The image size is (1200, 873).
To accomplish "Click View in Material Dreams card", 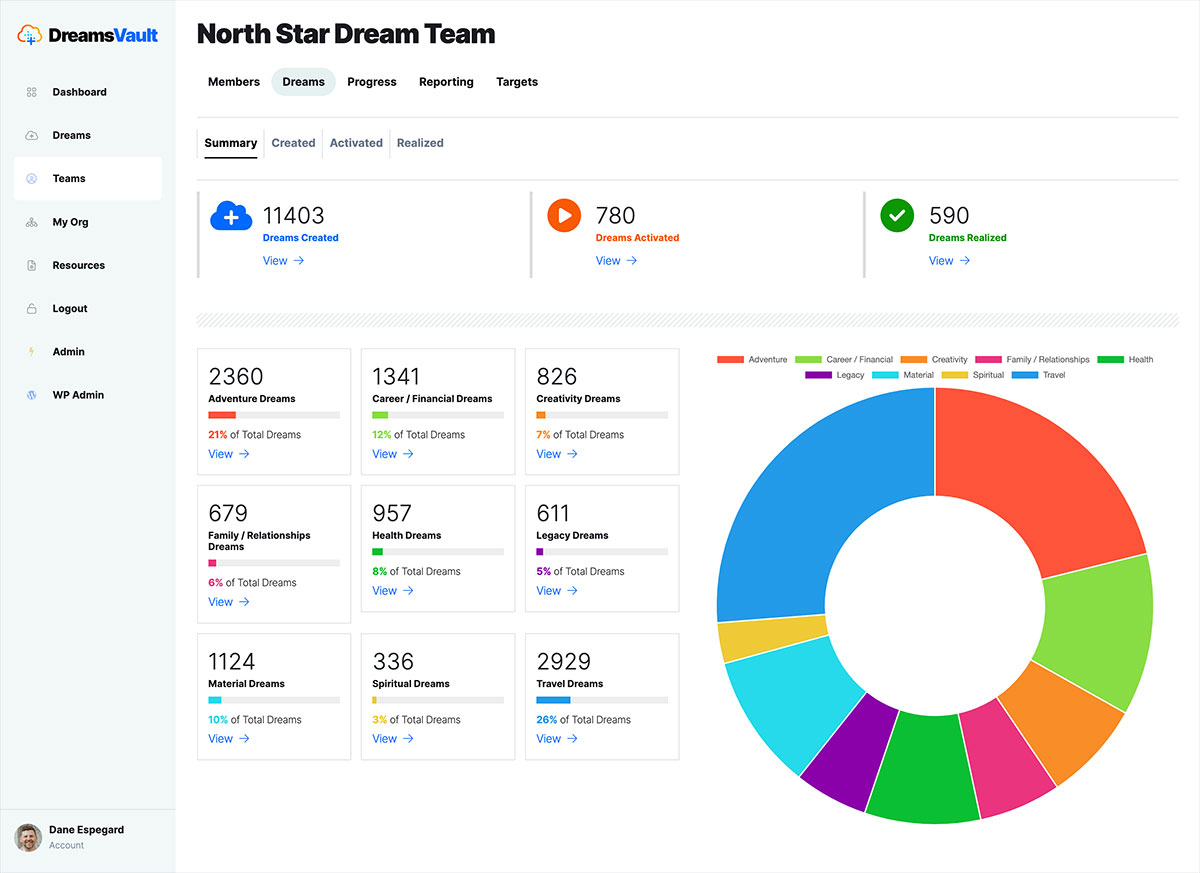I will (x=229, y=739).
